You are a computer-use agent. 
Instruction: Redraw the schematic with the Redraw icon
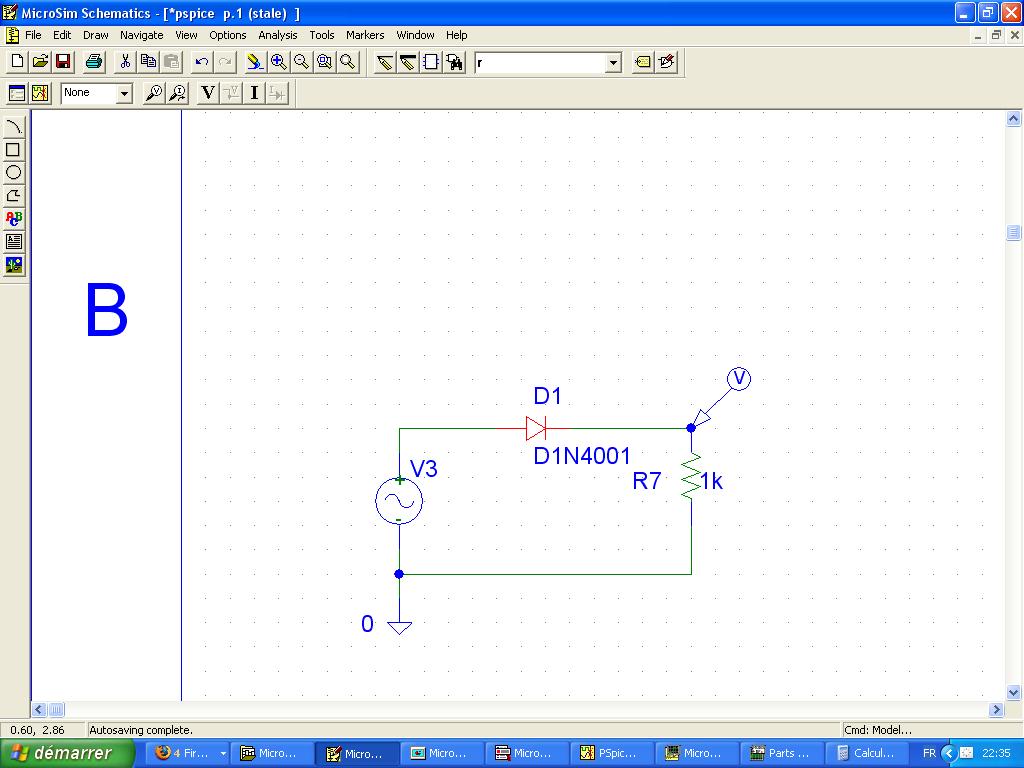tap(255, 62)
